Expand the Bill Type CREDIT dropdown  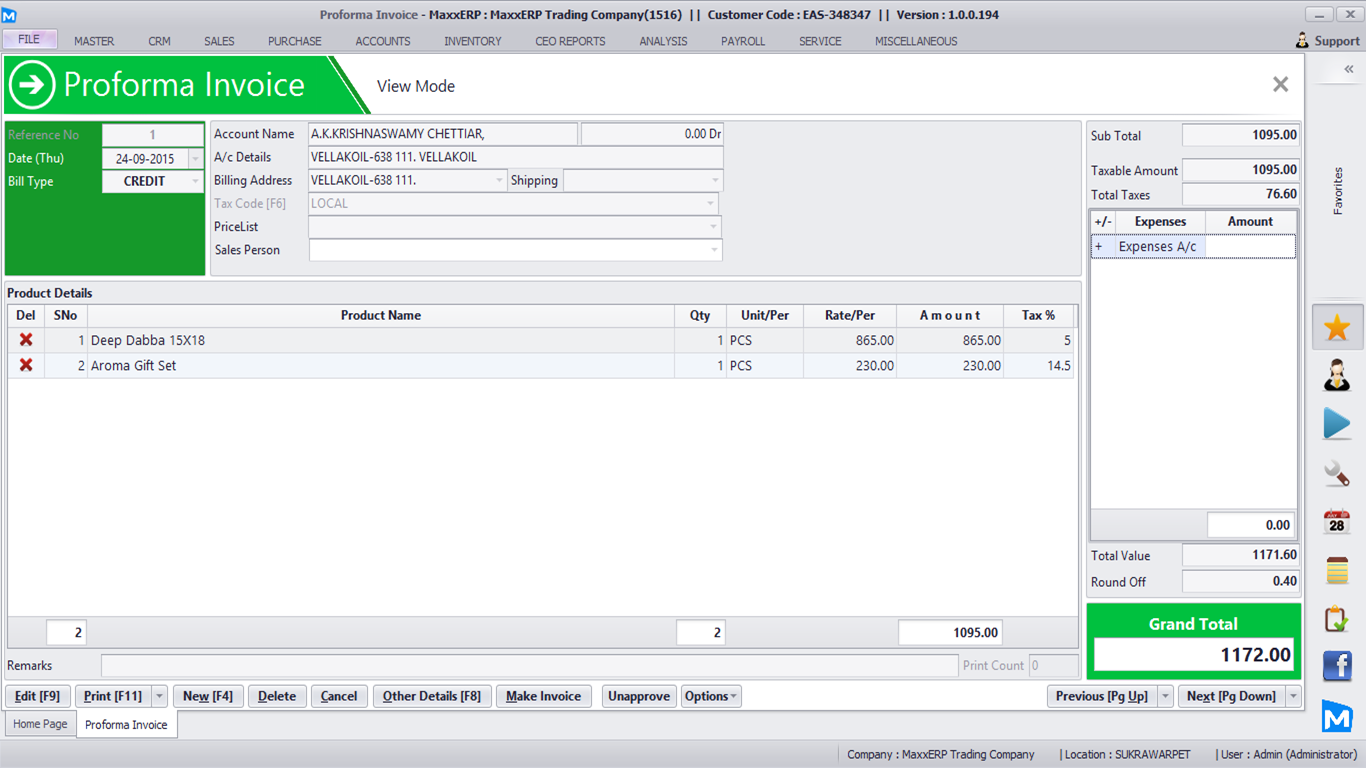(x=195, y=182)
